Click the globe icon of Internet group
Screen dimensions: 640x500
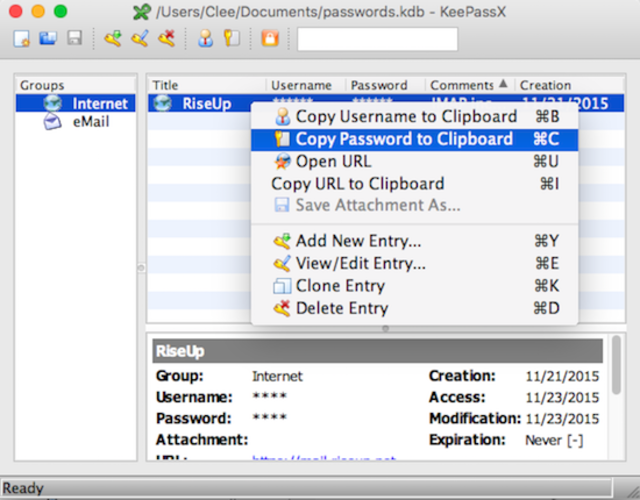pyautogui.click(x=52, y=103)
